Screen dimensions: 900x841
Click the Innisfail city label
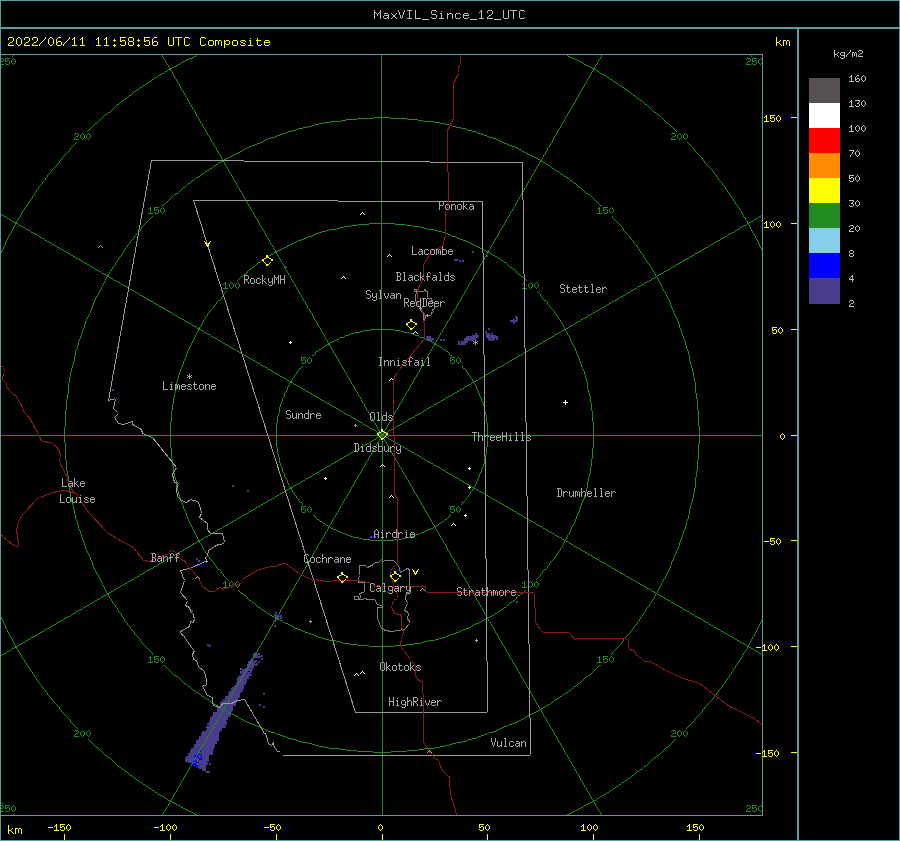[404, 362]
